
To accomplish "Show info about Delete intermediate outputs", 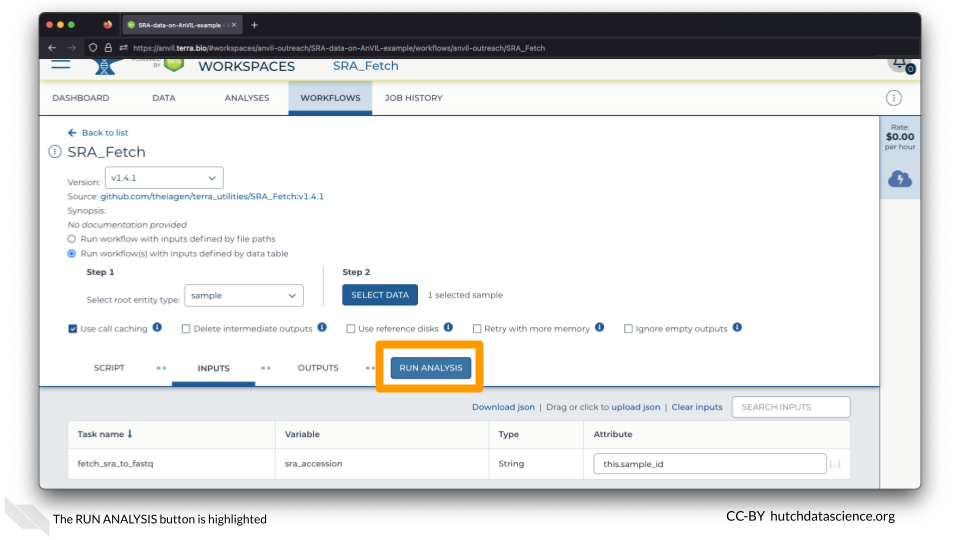I will (322, 328).
